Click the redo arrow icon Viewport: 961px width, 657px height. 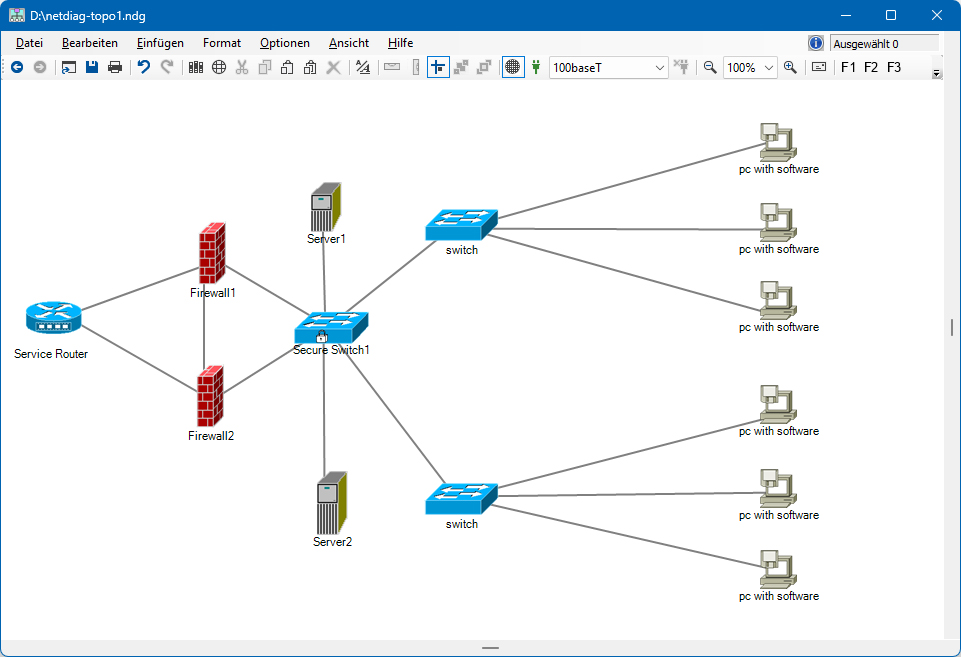point(167,67)
